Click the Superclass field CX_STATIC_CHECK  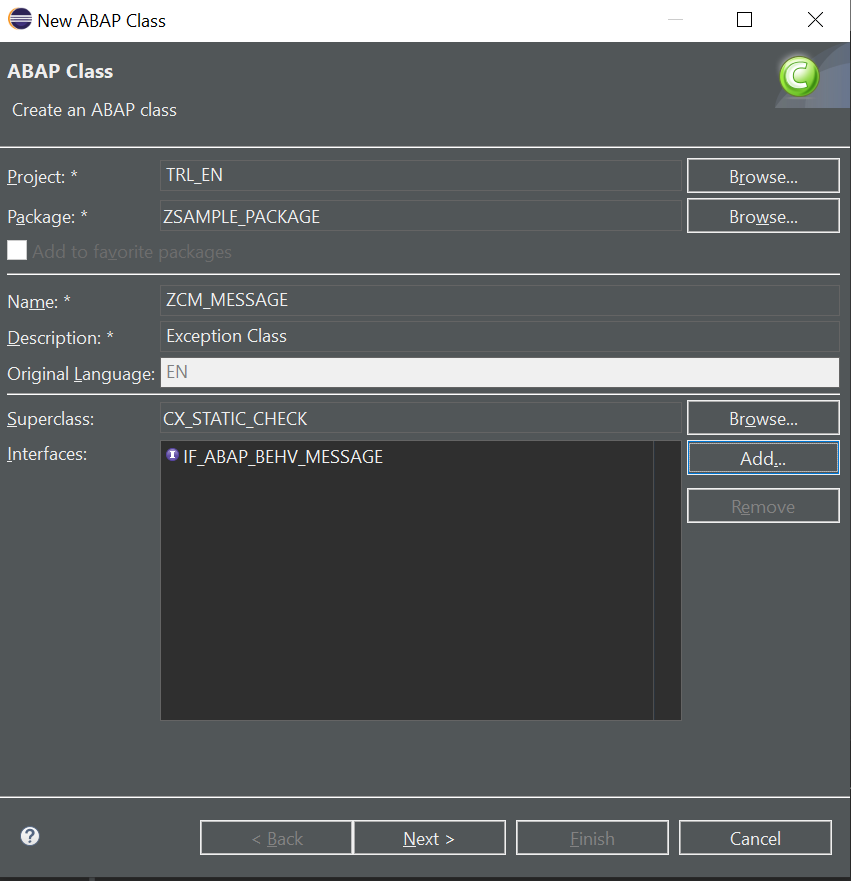click(x=421, y=418)
